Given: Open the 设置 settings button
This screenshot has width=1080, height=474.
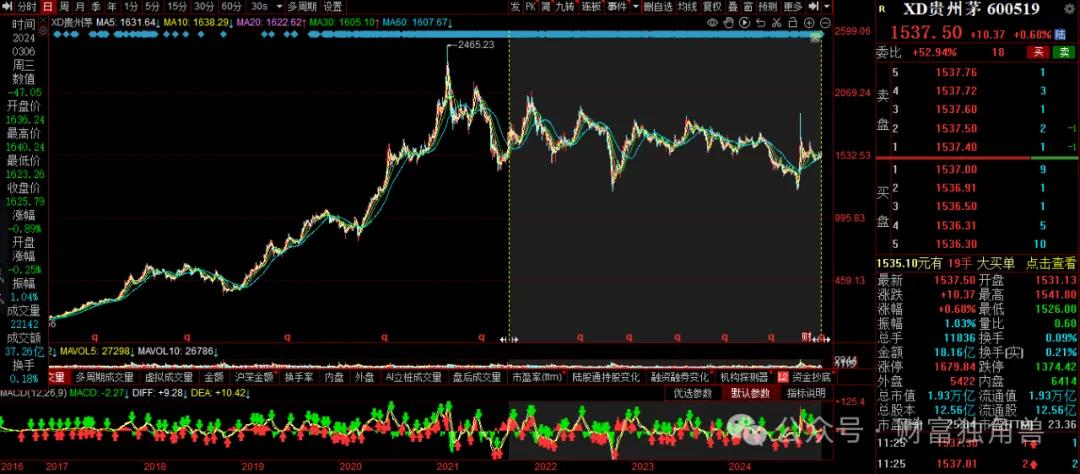Looking at the screenshot, I should point(333,7).
